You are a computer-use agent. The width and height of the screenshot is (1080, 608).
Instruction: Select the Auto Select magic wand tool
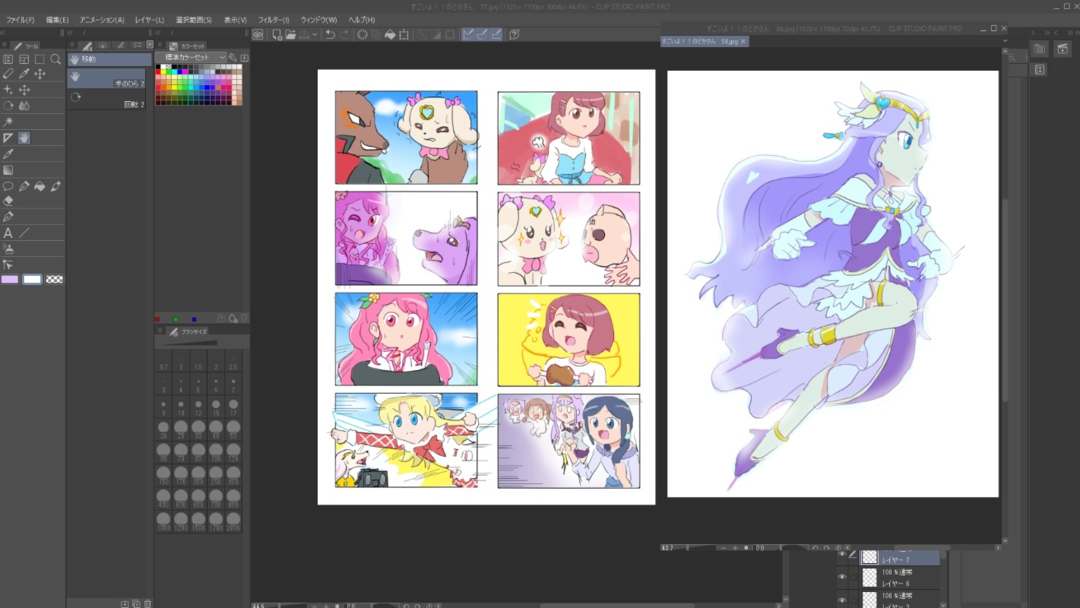[8, 122]
